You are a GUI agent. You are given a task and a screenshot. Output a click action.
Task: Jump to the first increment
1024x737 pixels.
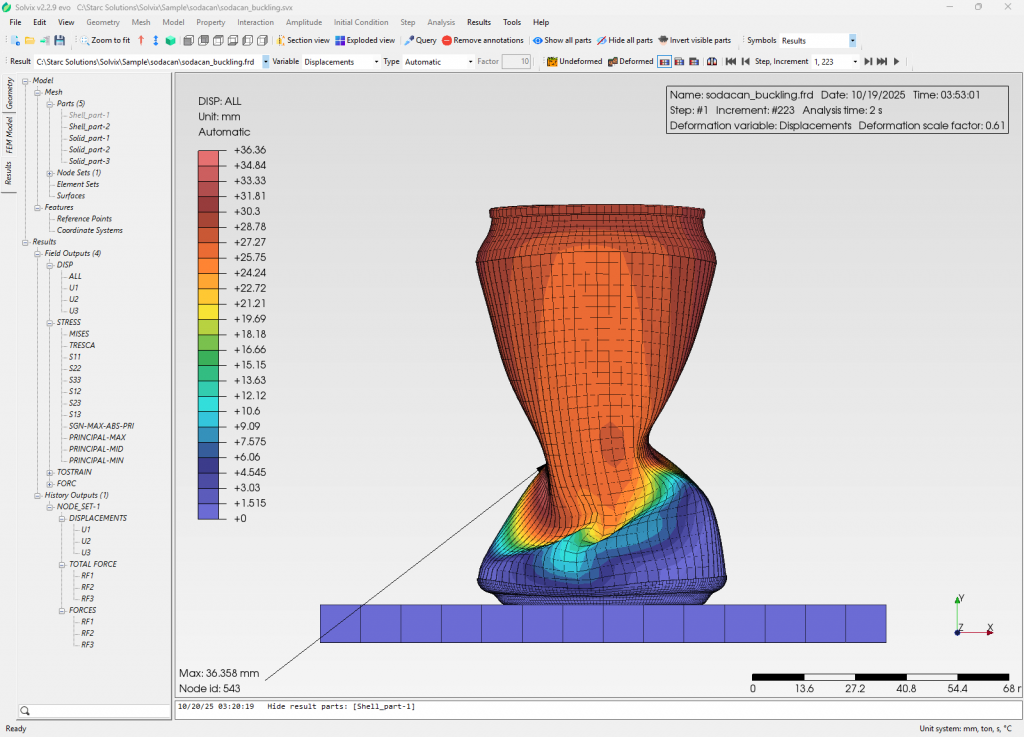731,62
